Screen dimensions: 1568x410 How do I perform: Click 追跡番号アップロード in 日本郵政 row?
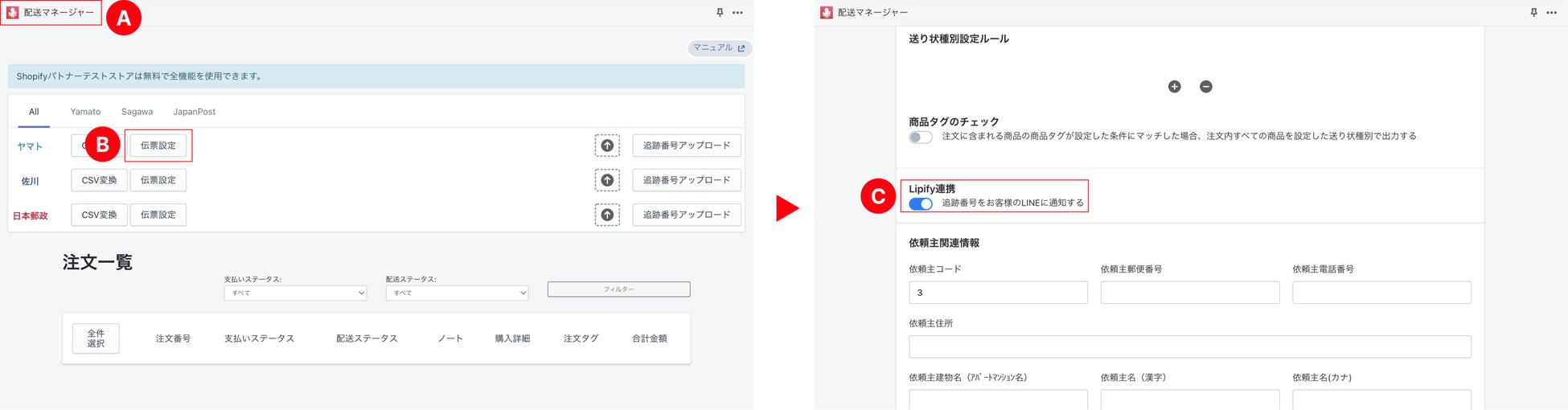[x=687, y=215]
